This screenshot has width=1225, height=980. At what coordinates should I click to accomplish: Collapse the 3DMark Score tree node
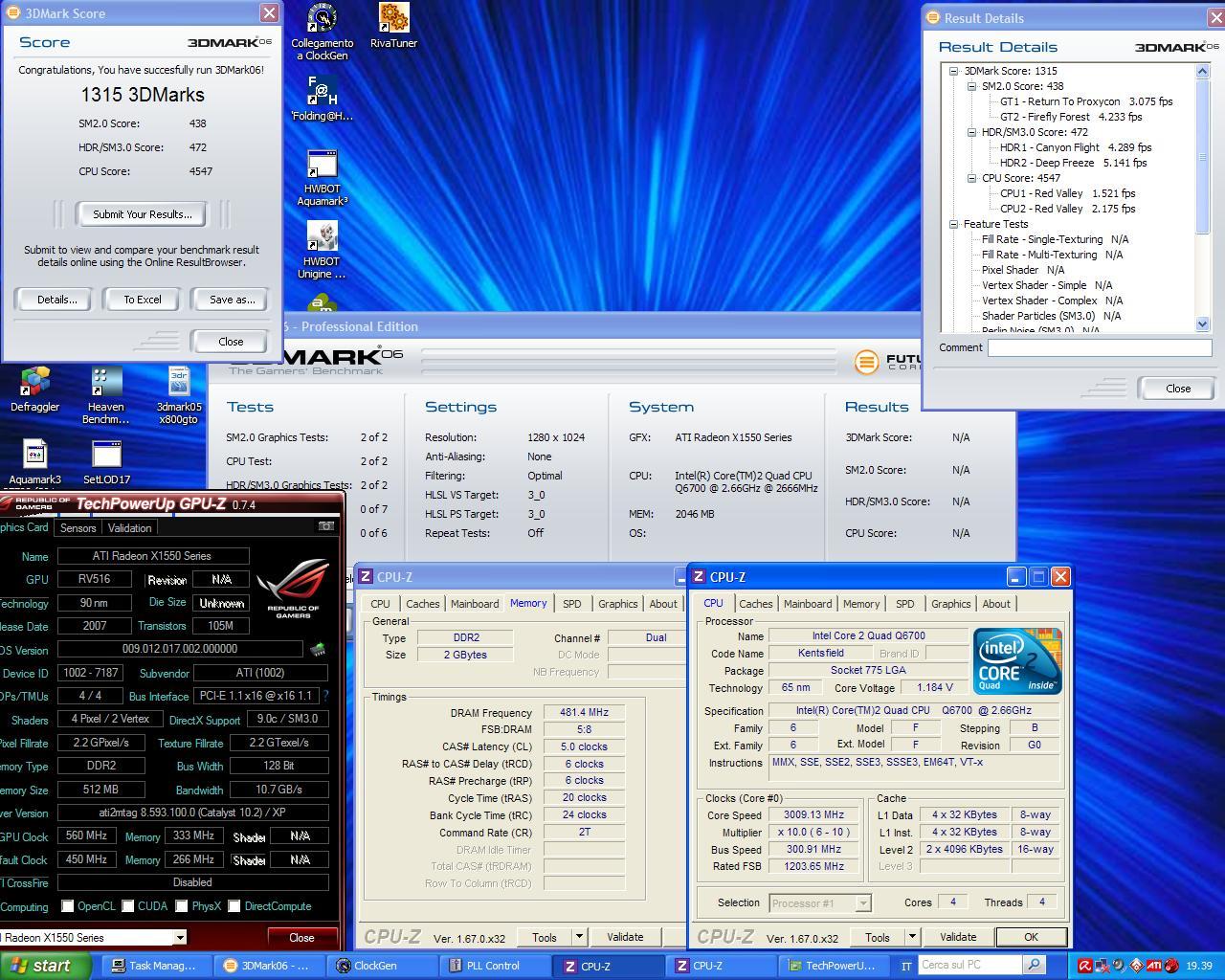pos(954,71)
